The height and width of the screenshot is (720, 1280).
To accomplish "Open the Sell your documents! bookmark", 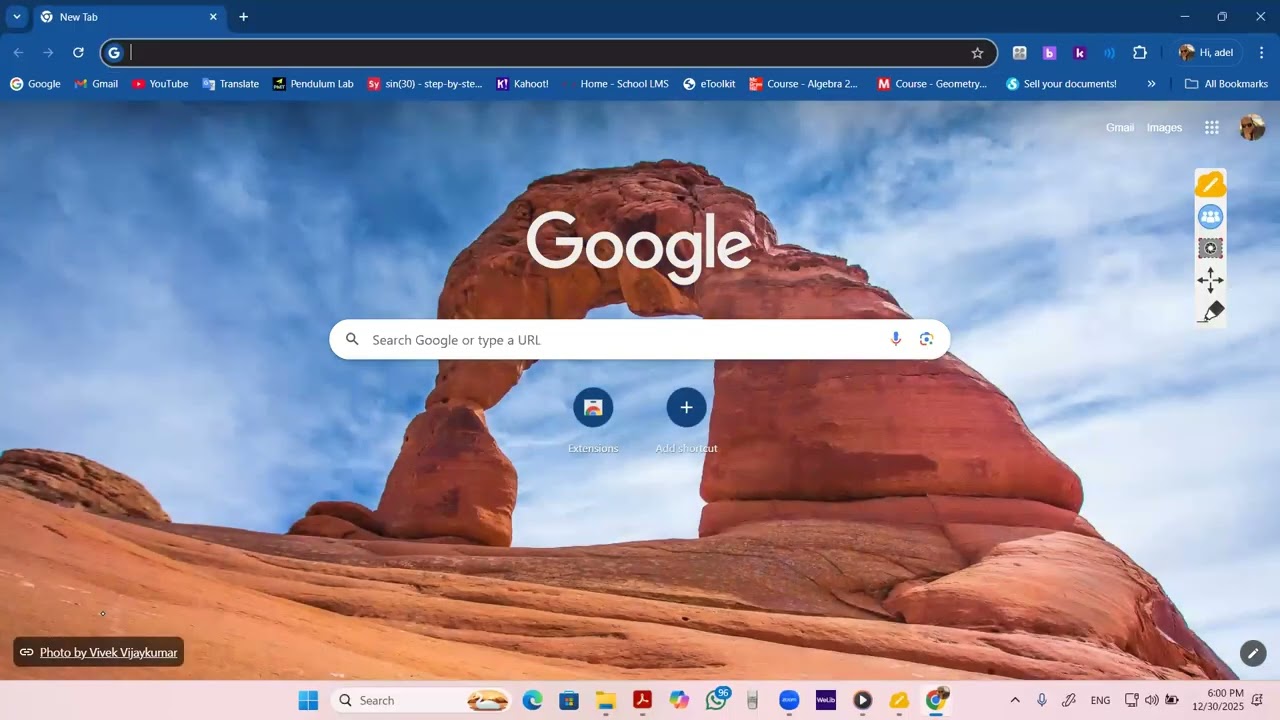I will [1061, 84].
